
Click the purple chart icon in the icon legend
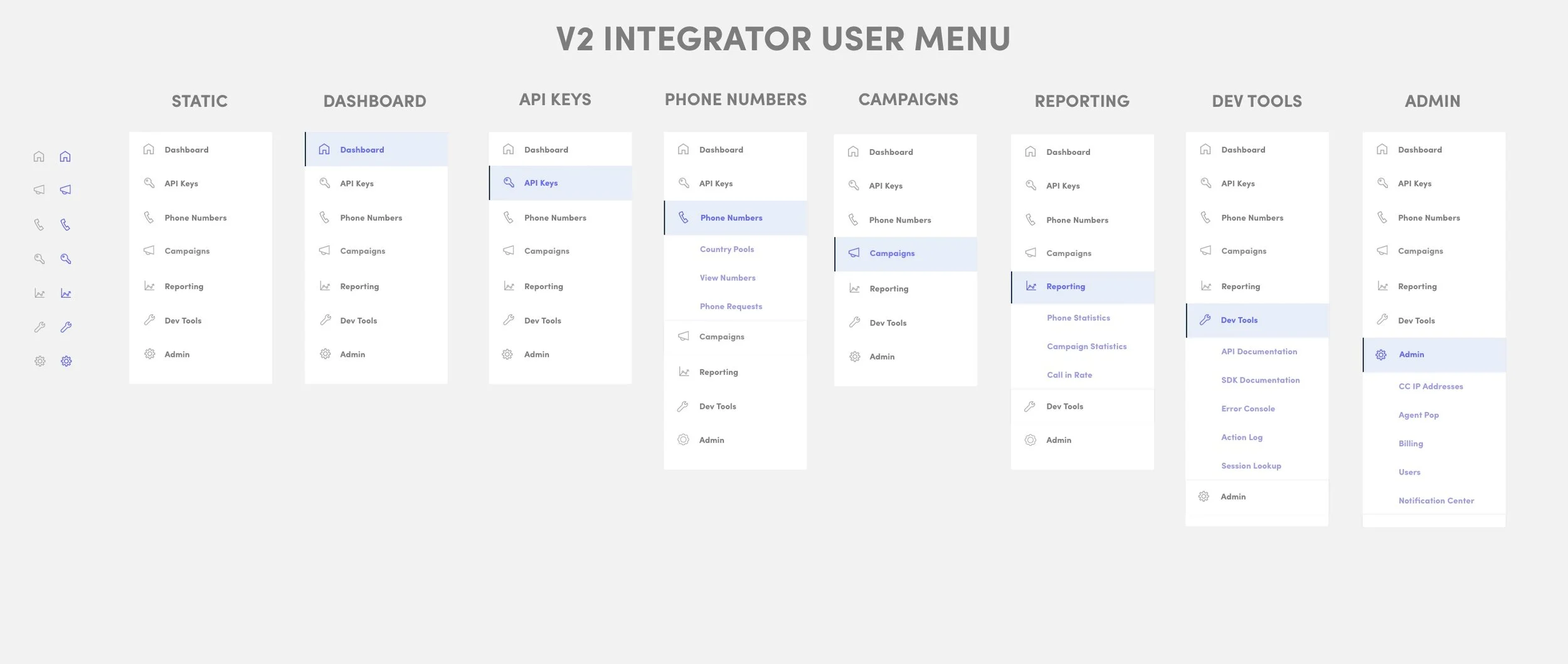click(66, 293)
